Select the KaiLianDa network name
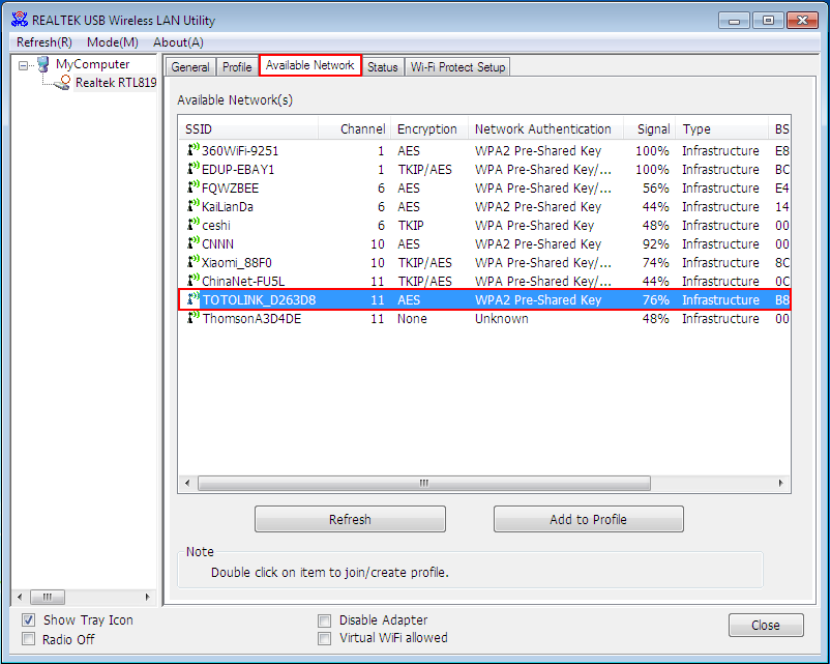Viewport: 830px width, 664px height. [228, 207]
